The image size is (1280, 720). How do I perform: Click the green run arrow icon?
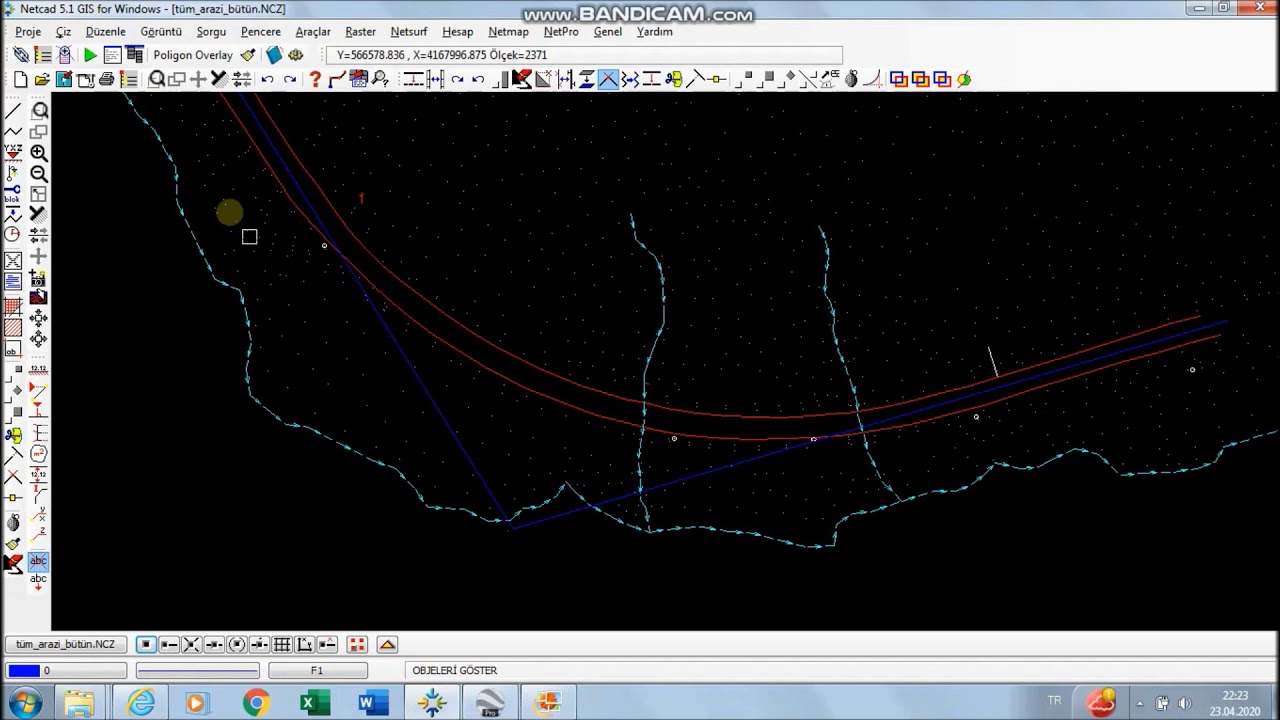pyautogui.click(x=90, y=55)
